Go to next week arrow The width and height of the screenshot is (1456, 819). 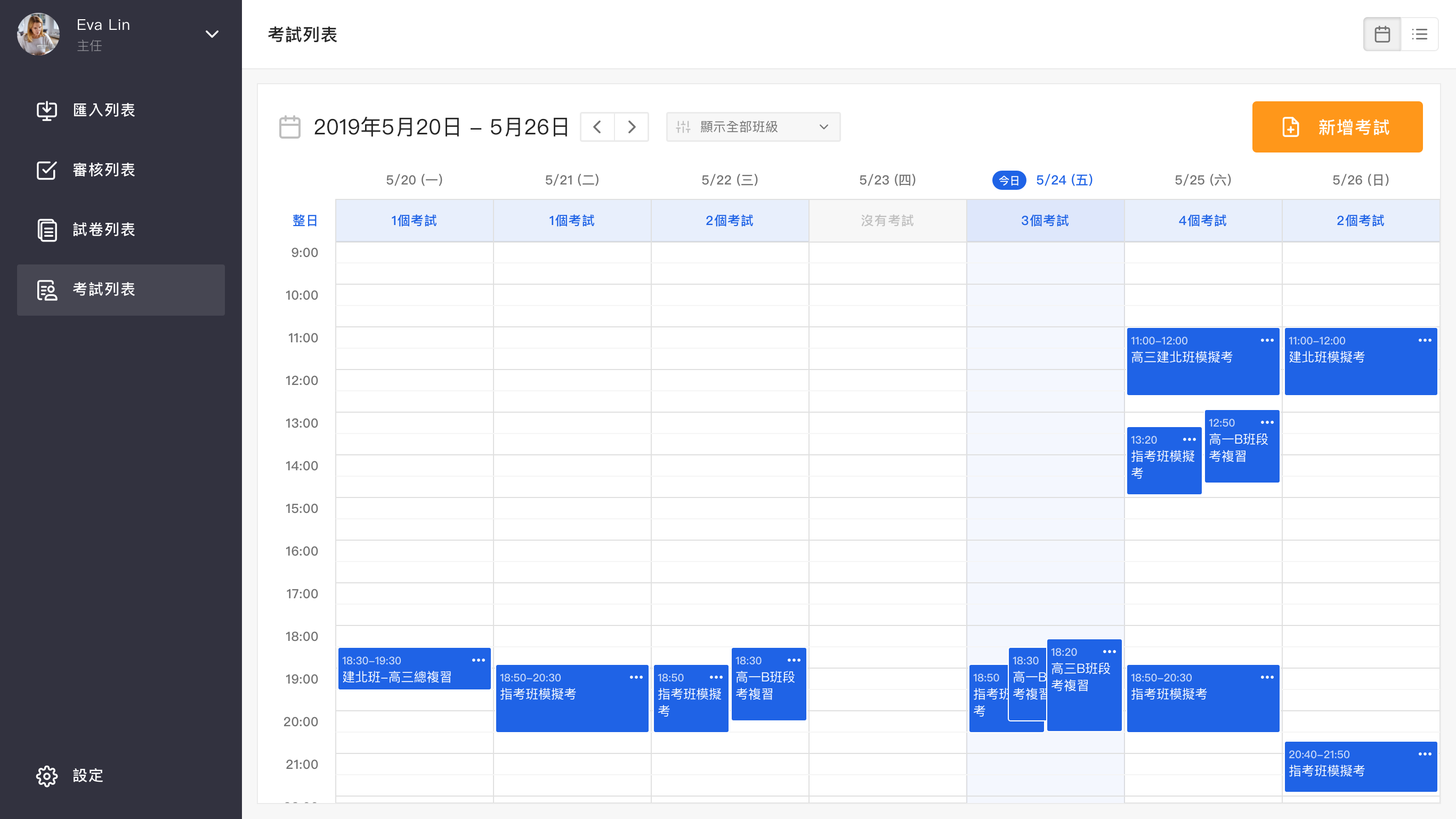click(632, 127)
